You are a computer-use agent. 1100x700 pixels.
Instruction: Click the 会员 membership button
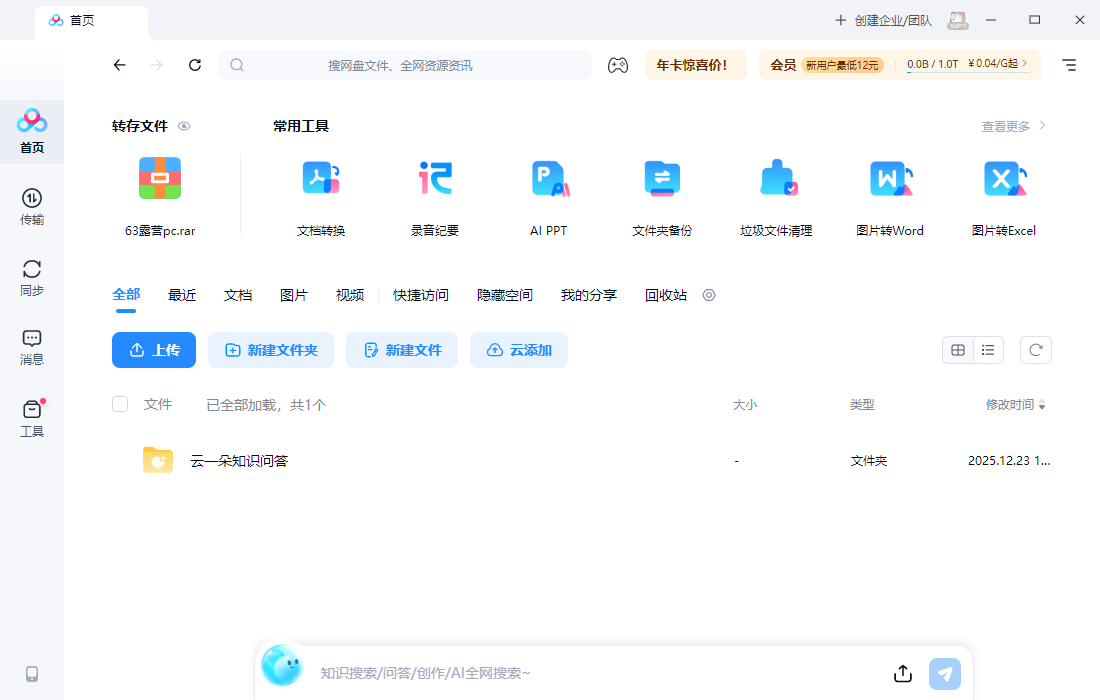click(x=783, y=65)
